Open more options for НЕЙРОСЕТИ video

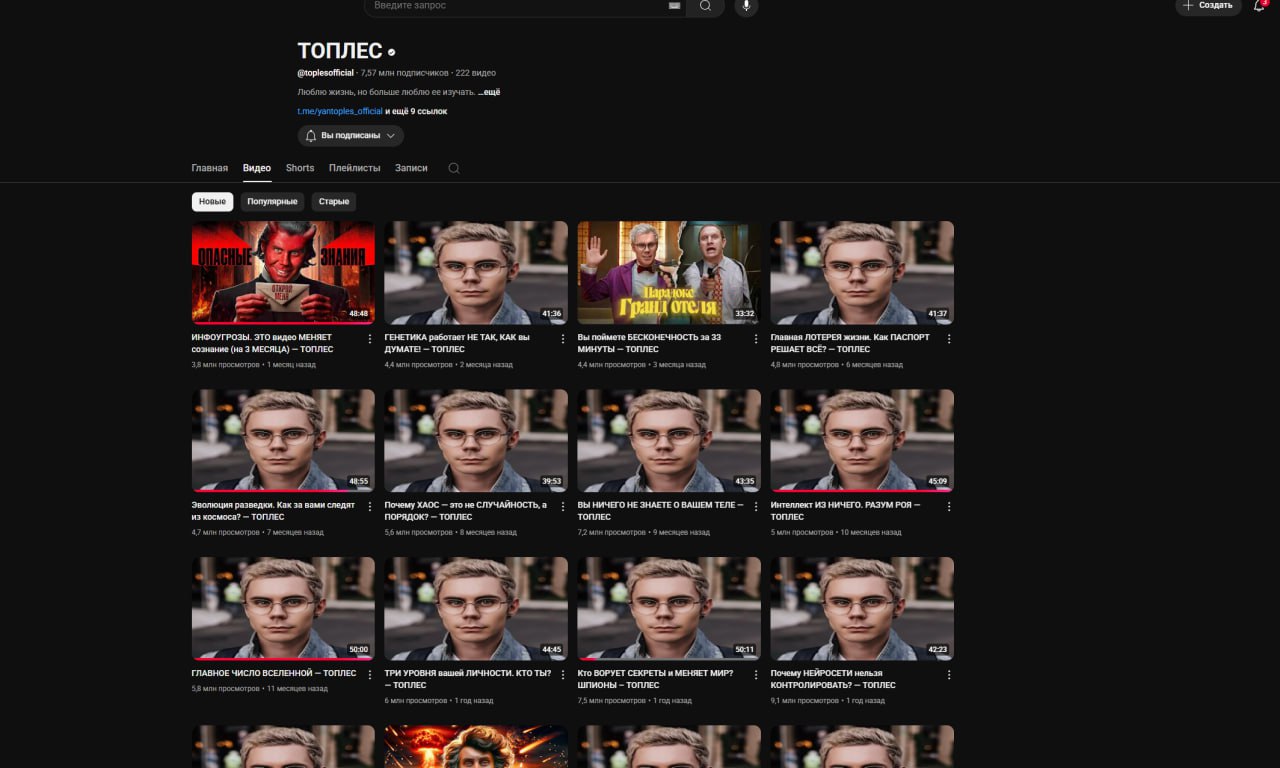point(949,675)
